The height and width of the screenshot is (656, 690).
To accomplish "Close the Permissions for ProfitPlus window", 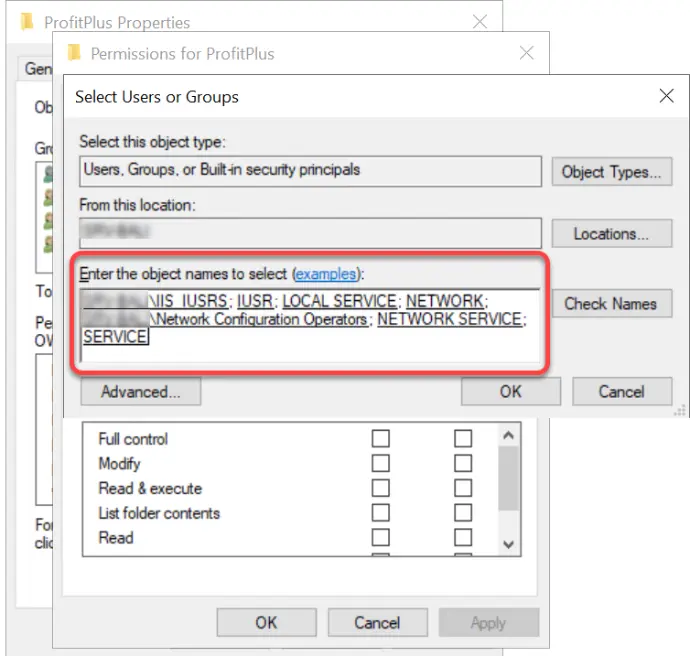I will pyautogui.click(x=526, y=53).
